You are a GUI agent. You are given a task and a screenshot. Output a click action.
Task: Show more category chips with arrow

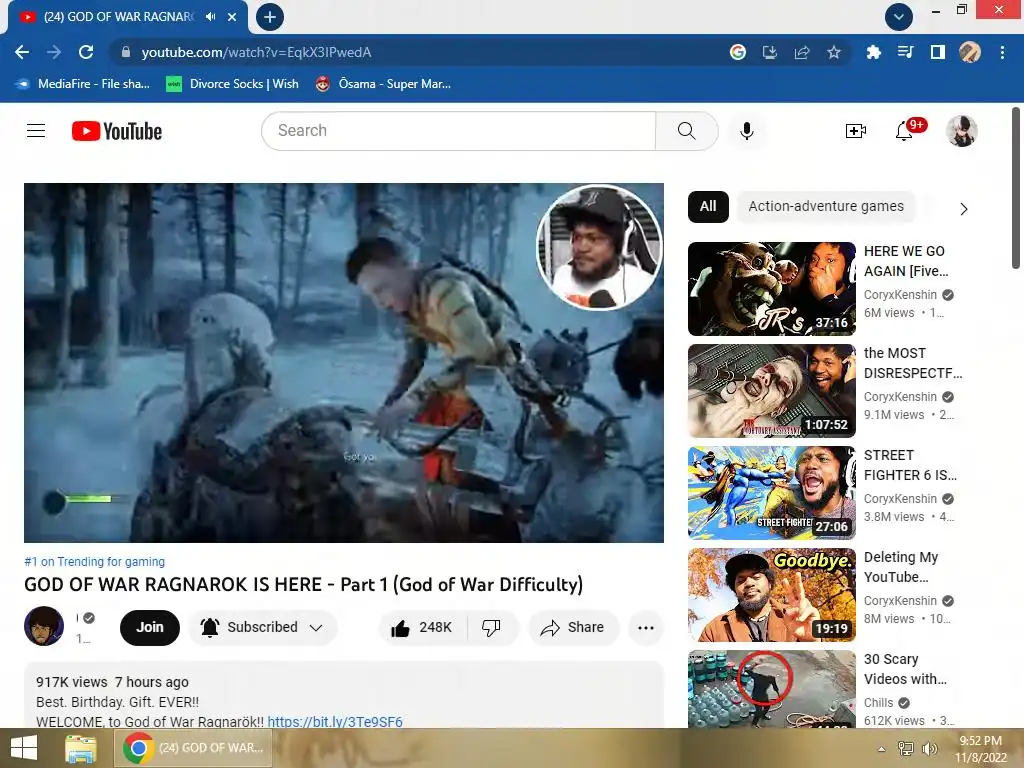click(964, 209)
